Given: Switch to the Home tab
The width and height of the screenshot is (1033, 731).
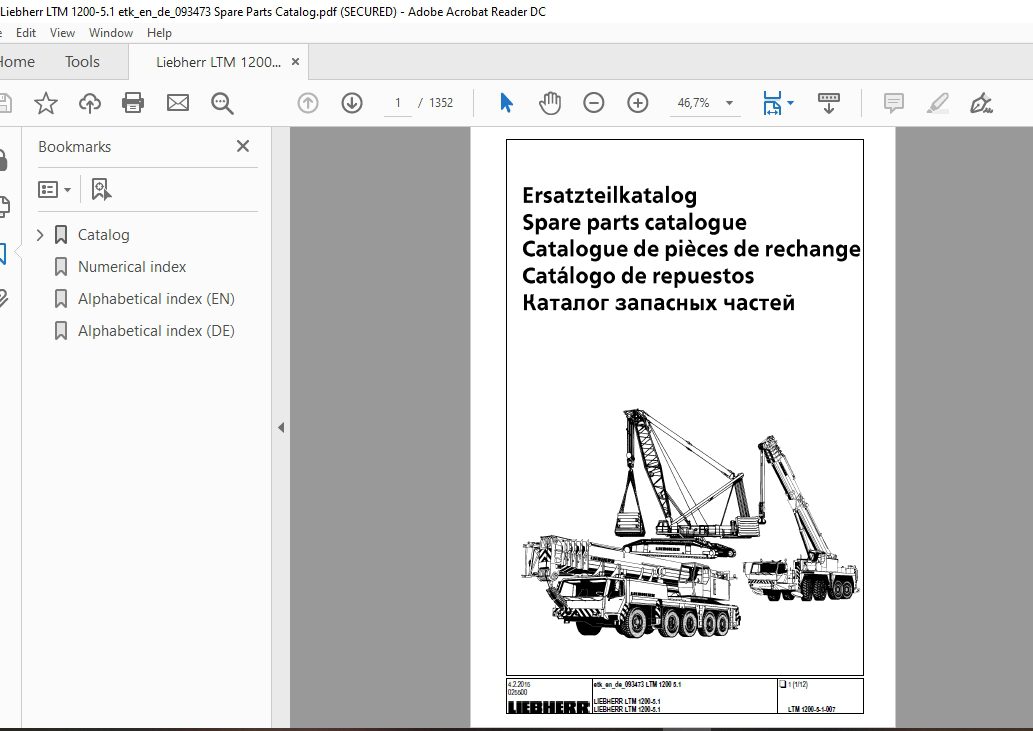Looking at the screenshot, I should [x=17, y=62].
